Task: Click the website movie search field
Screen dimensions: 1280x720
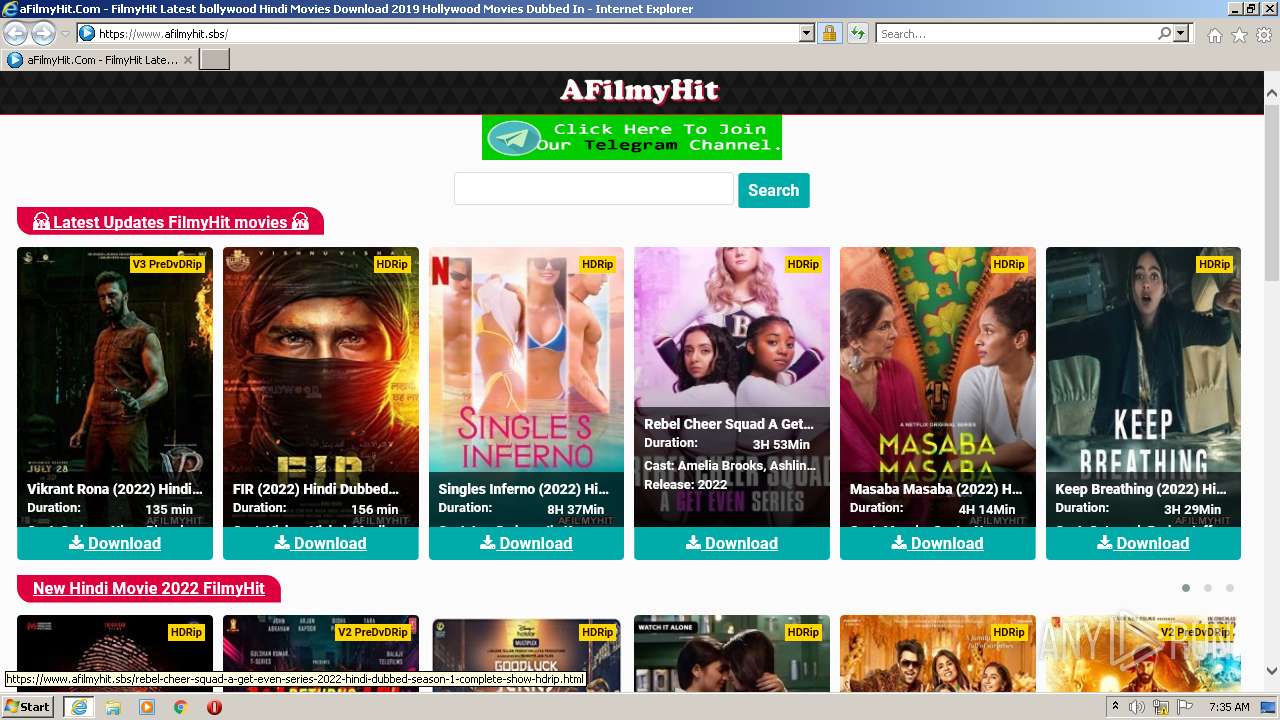Action: point(594,189)
